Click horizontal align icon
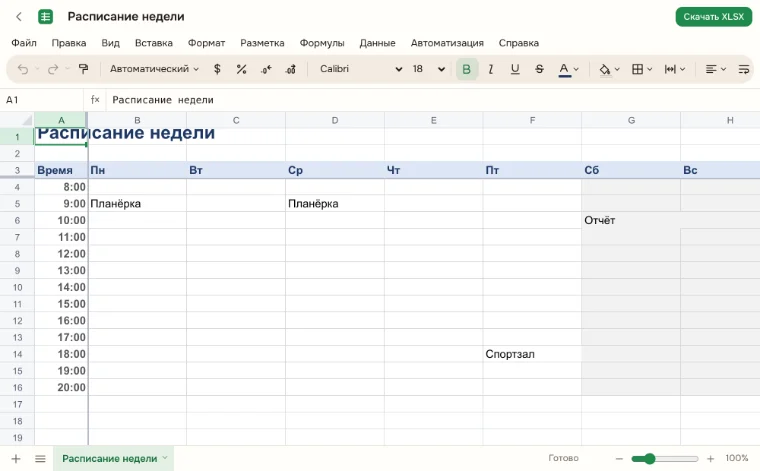The height and width of the screenshot is (471, 760). (711, 69)
